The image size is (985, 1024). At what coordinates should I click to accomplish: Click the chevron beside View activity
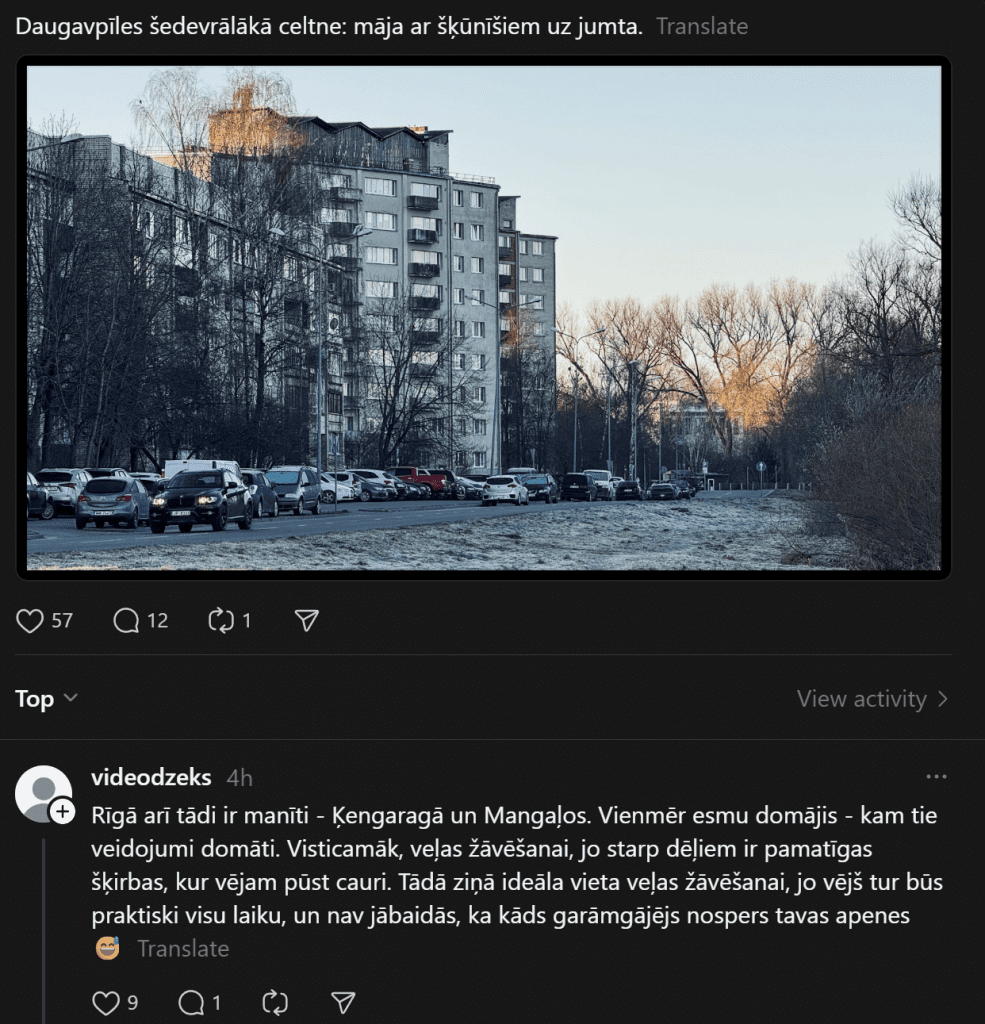(943, 699)
